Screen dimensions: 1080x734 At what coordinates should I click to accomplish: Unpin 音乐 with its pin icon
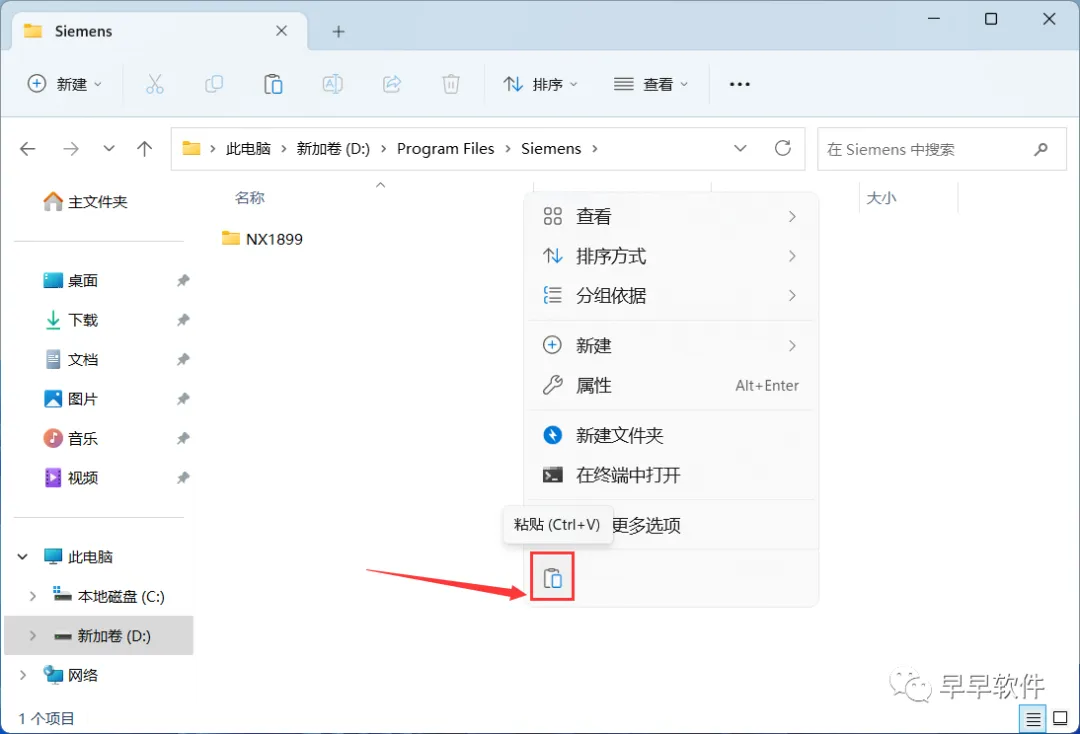coord(183,438)
